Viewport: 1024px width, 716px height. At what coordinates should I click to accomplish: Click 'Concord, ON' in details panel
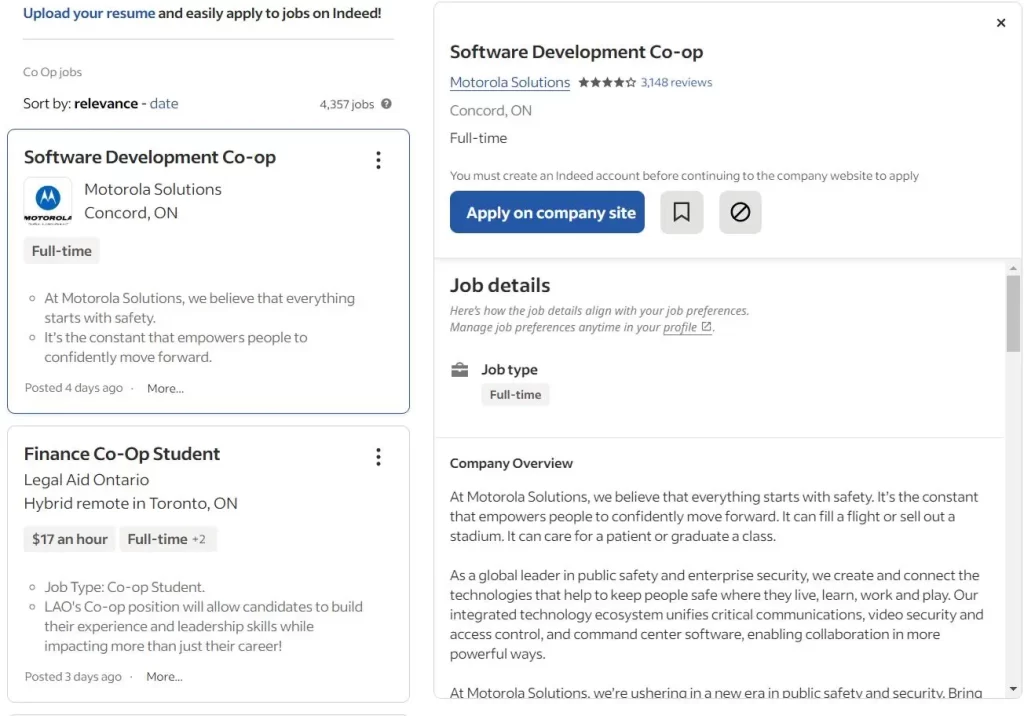pyautogui.click(x=490, y=110)
